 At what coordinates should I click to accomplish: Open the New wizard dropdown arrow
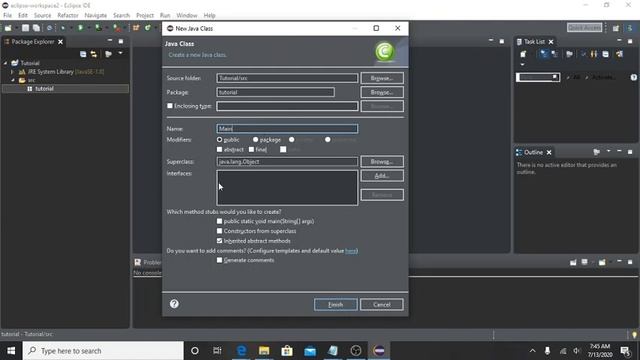(x=16, y=28)
